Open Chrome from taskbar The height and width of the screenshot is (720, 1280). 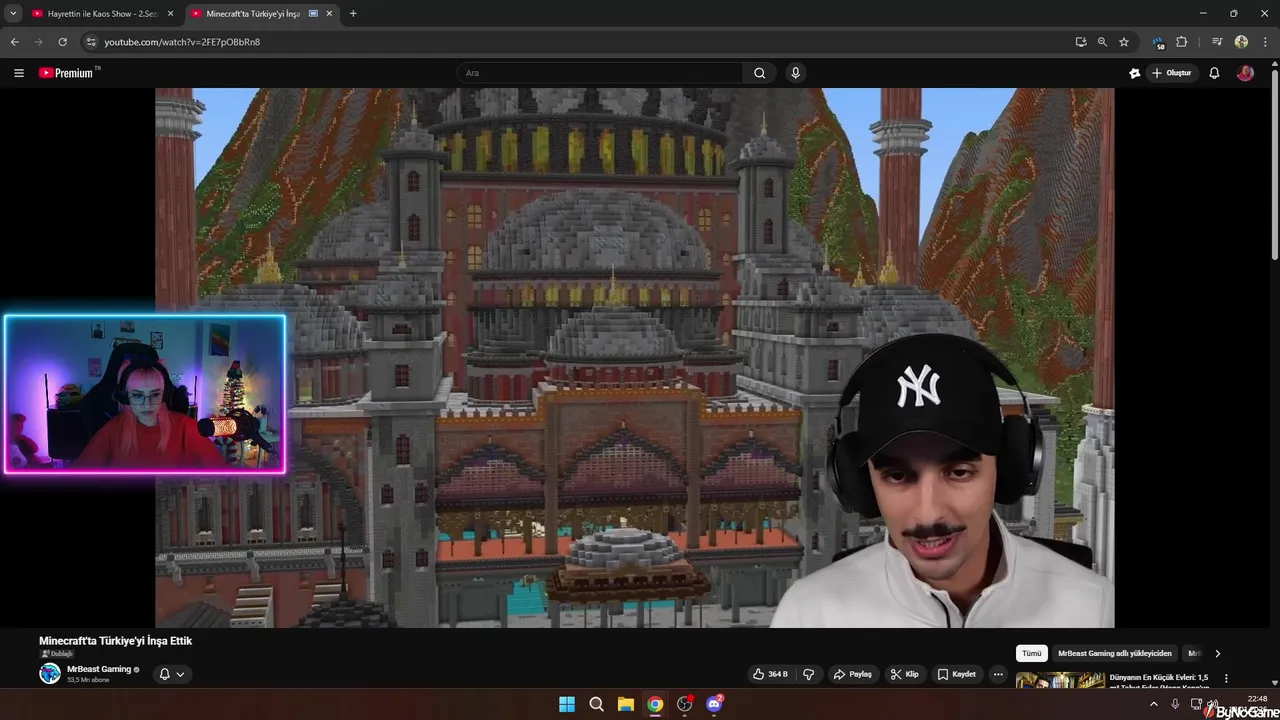[655, 704]
